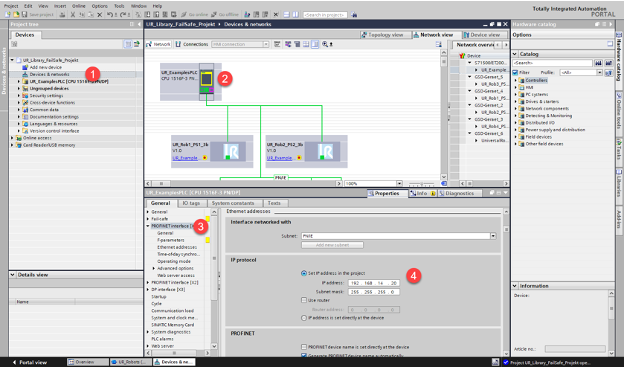Select the UR_Rob2 robot device icon

325,152
